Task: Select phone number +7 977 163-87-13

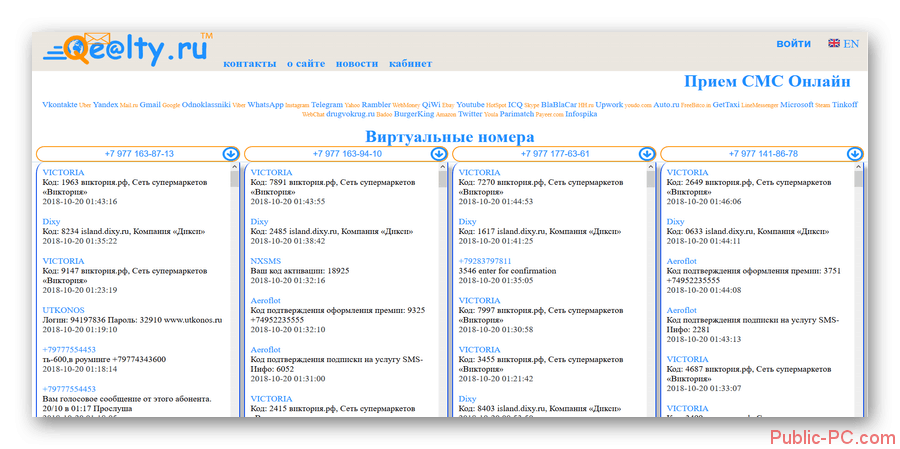Action: (138, 154)
